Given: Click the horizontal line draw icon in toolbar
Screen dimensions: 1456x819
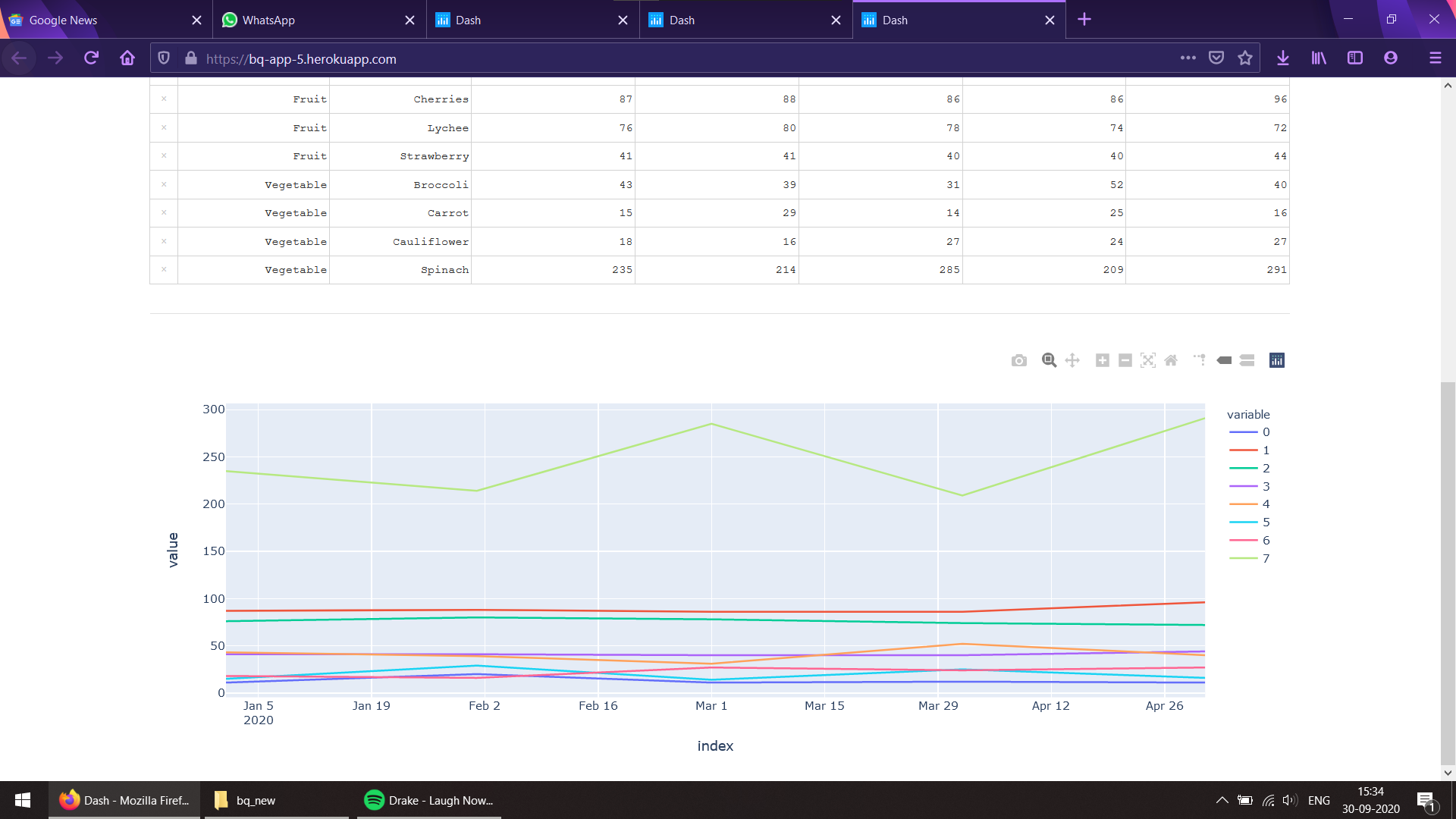Looking at the screenshot, I should point(1246,360).
